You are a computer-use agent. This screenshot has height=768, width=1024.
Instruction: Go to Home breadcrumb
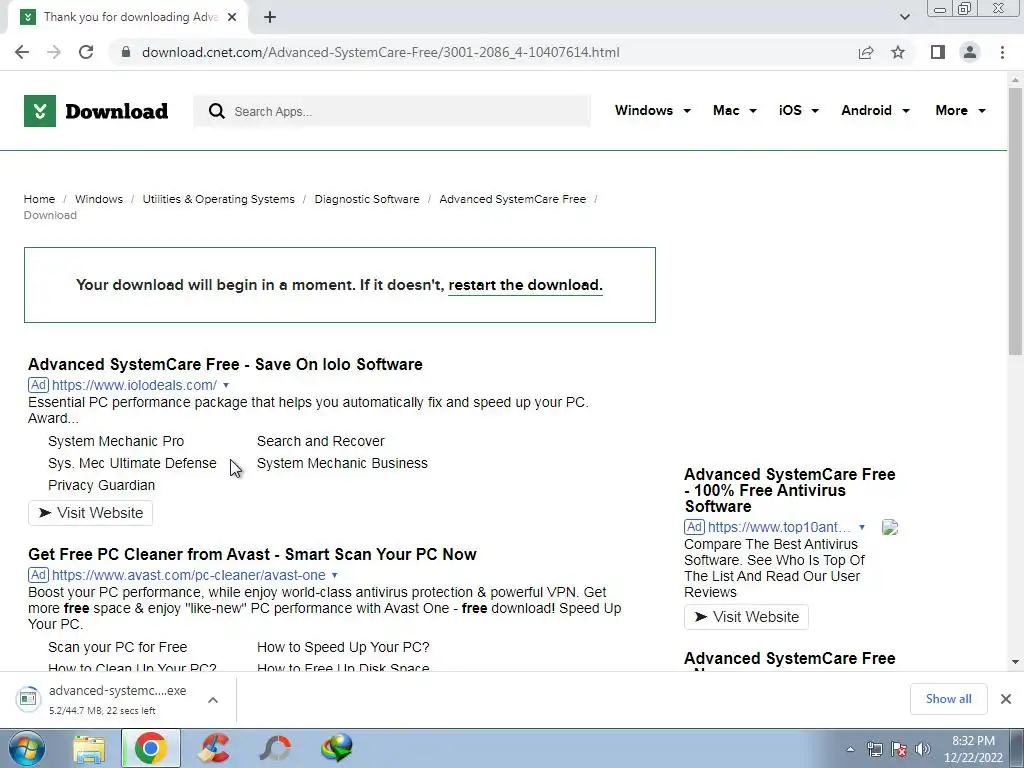point(39,199)
